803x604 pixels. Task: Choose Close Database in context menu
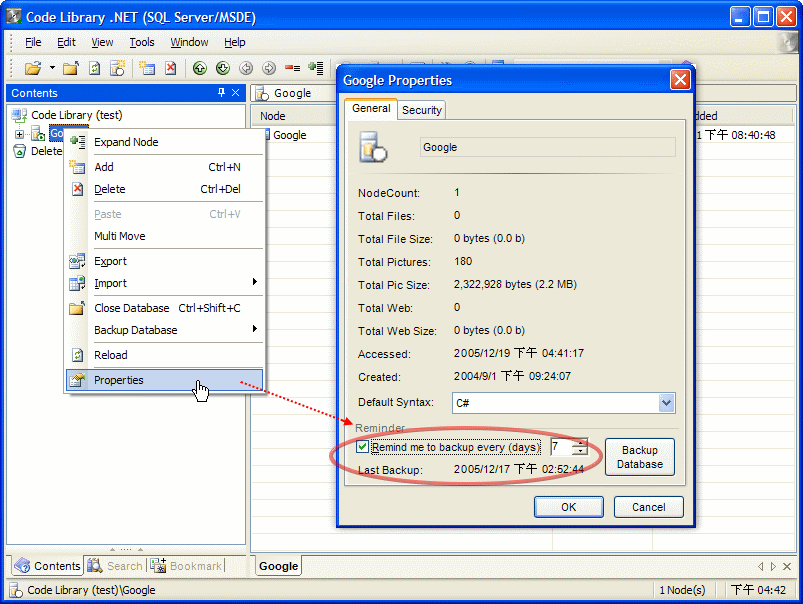164,308
